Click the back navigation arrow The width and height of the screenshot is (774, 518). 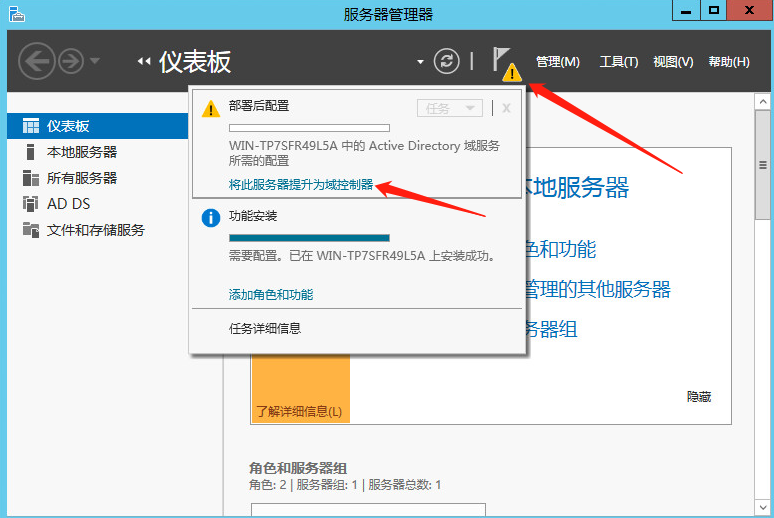click(x=37, y=62)
